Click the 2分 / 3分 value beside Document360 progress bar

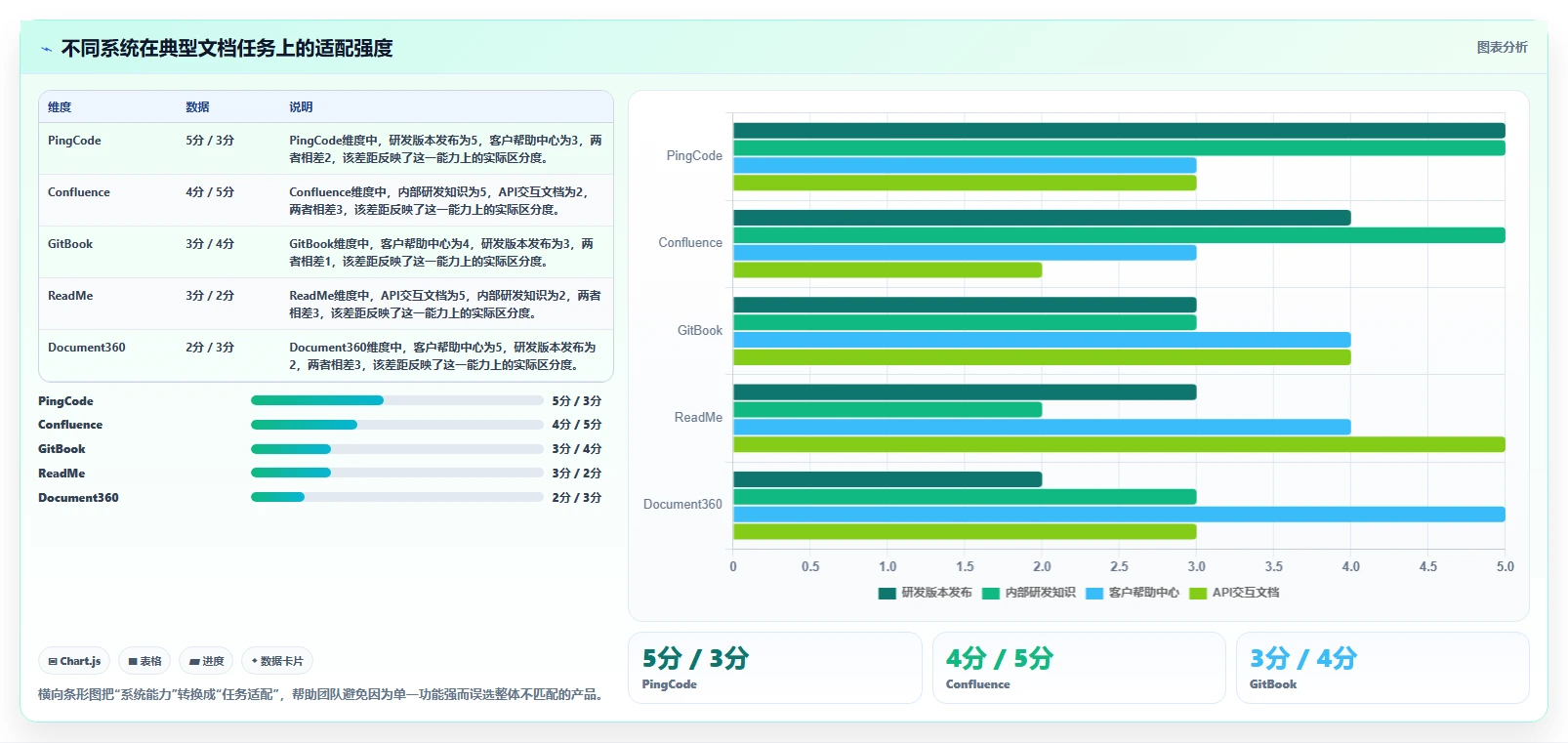[x=576, y=498]
